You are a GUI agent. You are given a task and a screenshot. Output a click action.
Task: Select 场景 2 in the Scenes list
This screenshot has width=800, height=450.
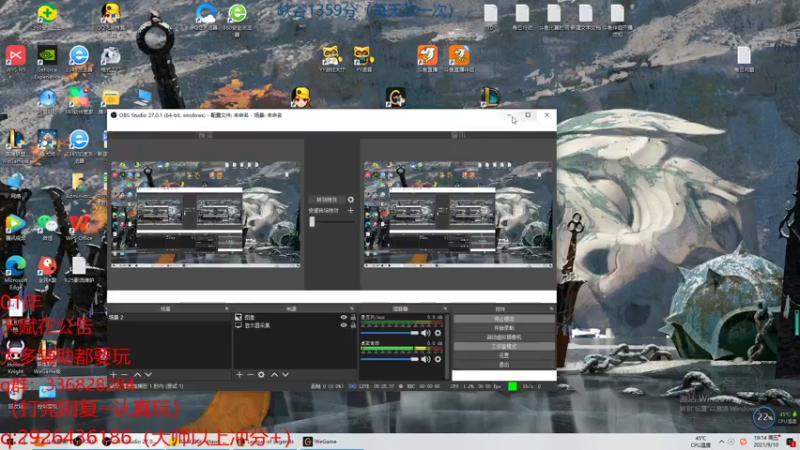coord(169,317)
